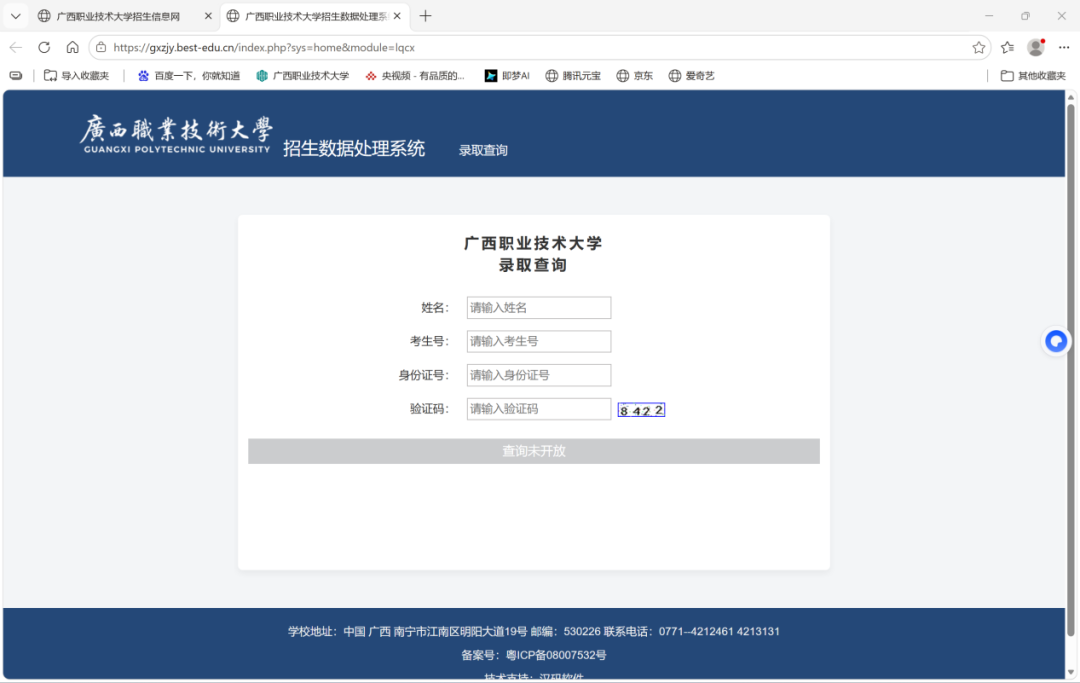Select the 招生数据处理系统 browser tab
The width and height of the screenshot is (1080, 683).
tap(315, 16)
